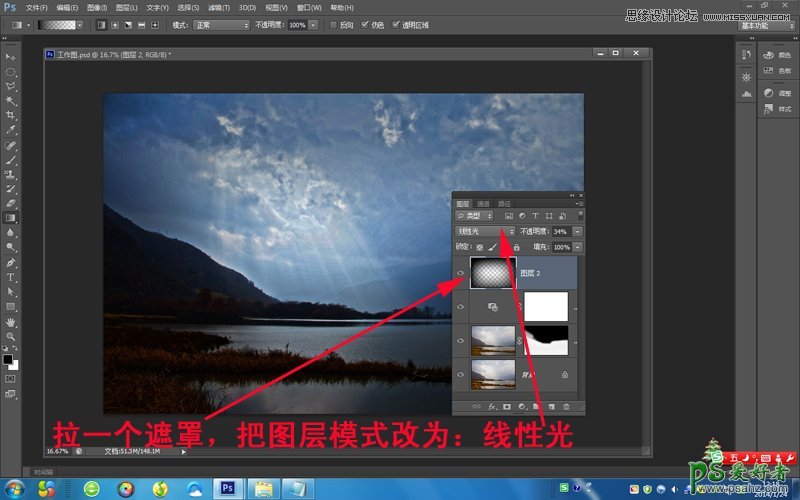Click the 调整 panel button
The width and height of the screenshot is (800, 500).
pos(773,93)
